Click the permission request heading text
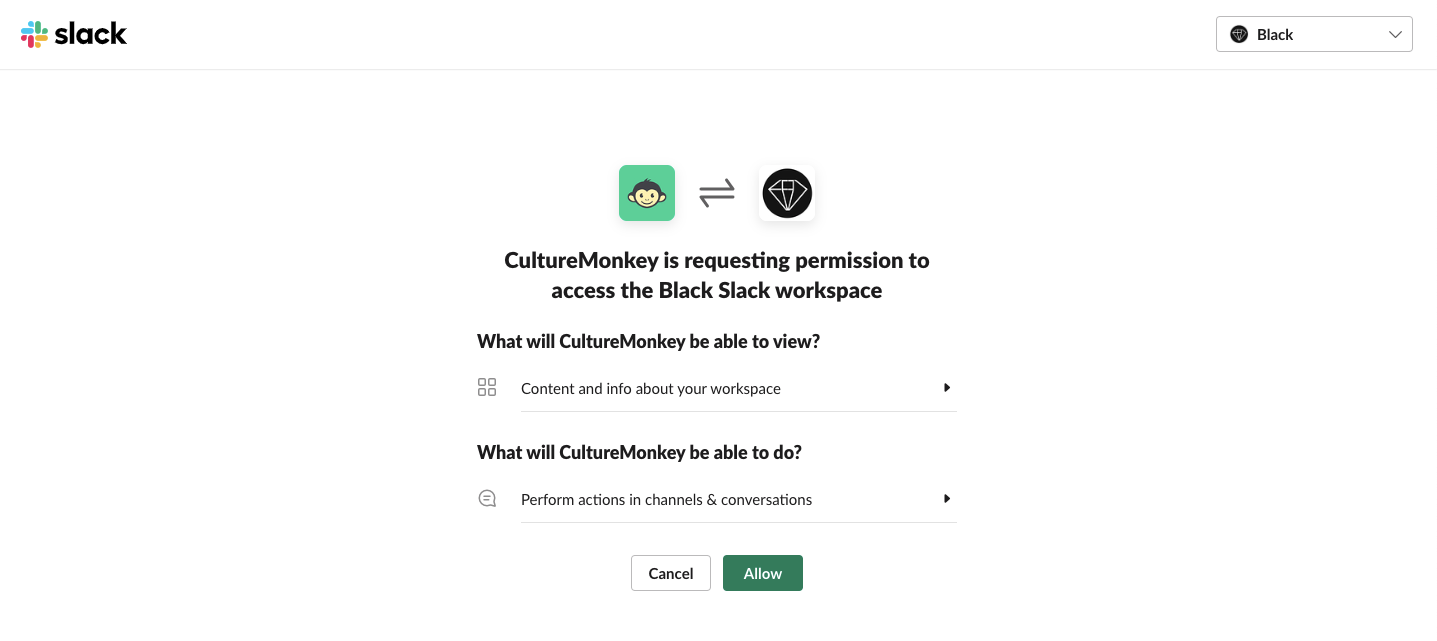 coord(717,275)
